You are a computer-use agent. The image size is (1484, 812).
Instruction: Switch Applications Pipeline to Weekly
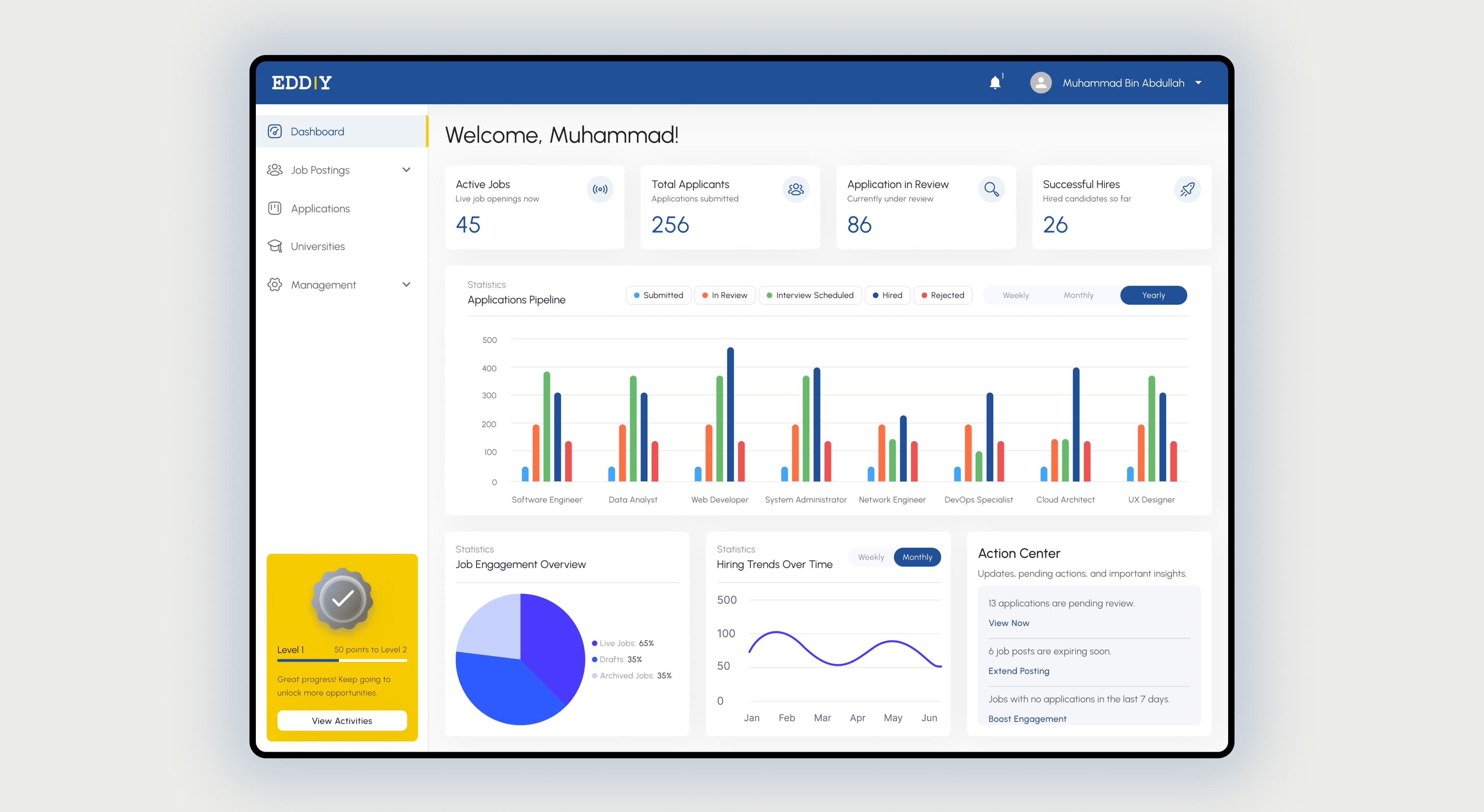pos(1015,295)
